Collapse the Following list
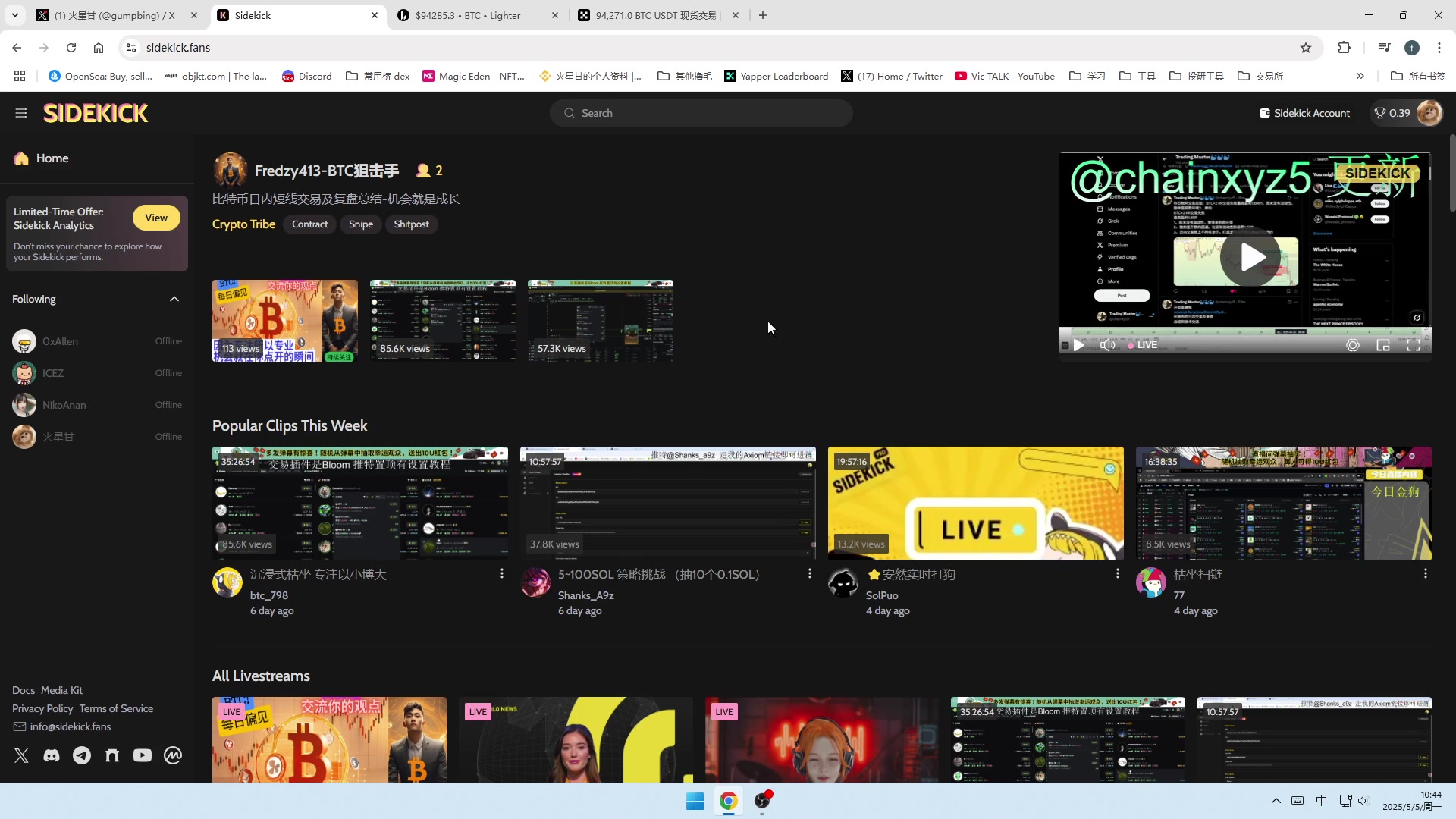This screenshot has width=1456, height=819. click(x=174, y=299)
